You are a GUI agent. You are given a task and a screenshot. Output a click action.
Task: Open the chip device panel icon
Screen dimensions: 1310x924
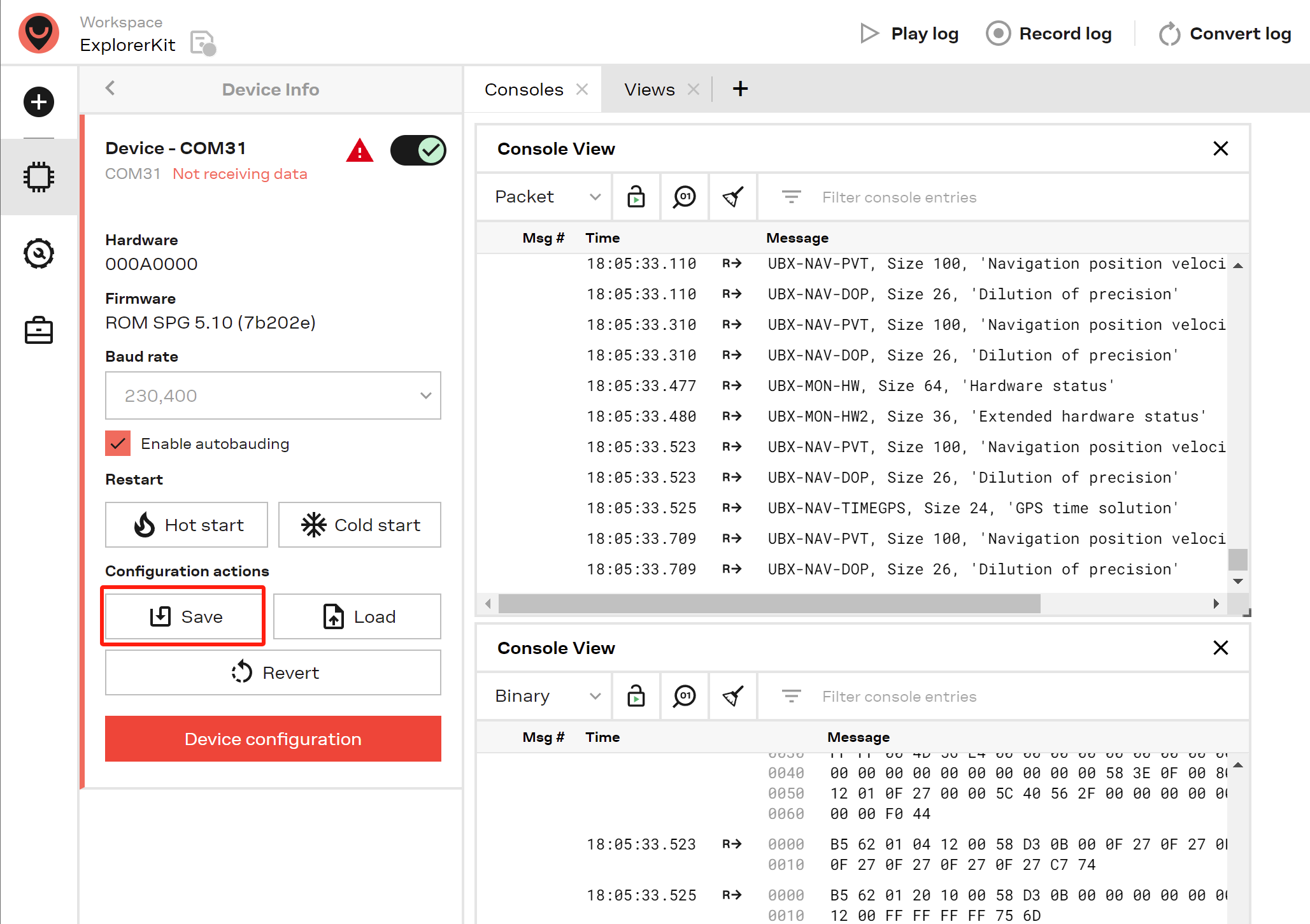(x=39, y=177)
